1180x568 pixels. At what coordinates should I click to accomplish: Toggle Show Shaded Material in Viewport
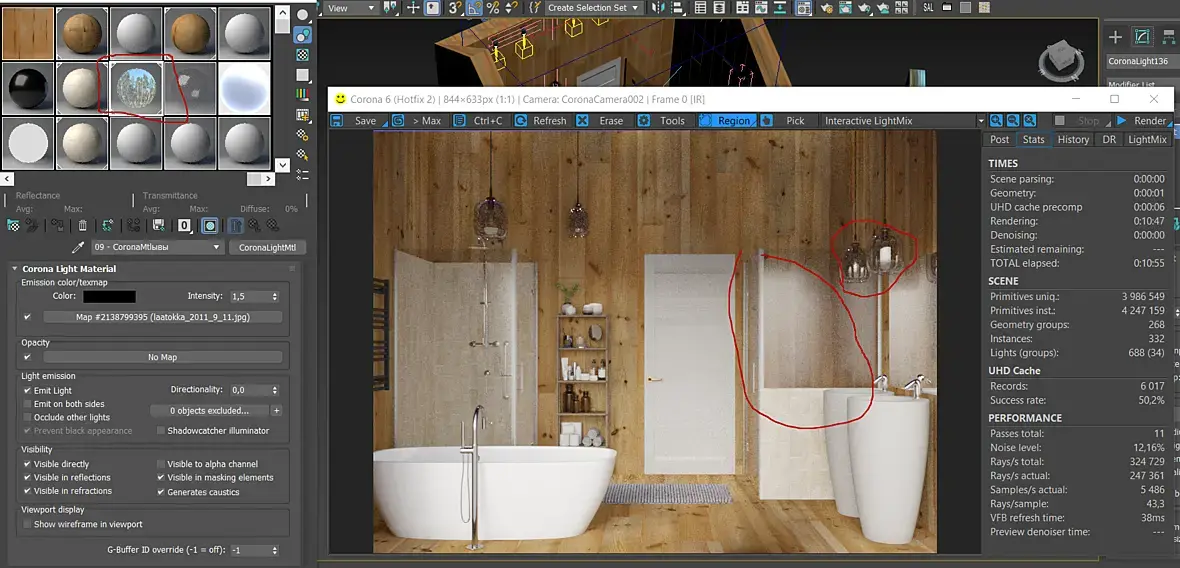click(x=211, y=225)
